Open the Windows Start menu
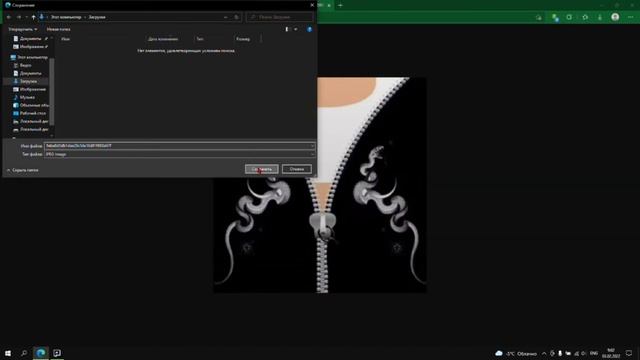Screen dimensions: 640x360 (8, 353)
